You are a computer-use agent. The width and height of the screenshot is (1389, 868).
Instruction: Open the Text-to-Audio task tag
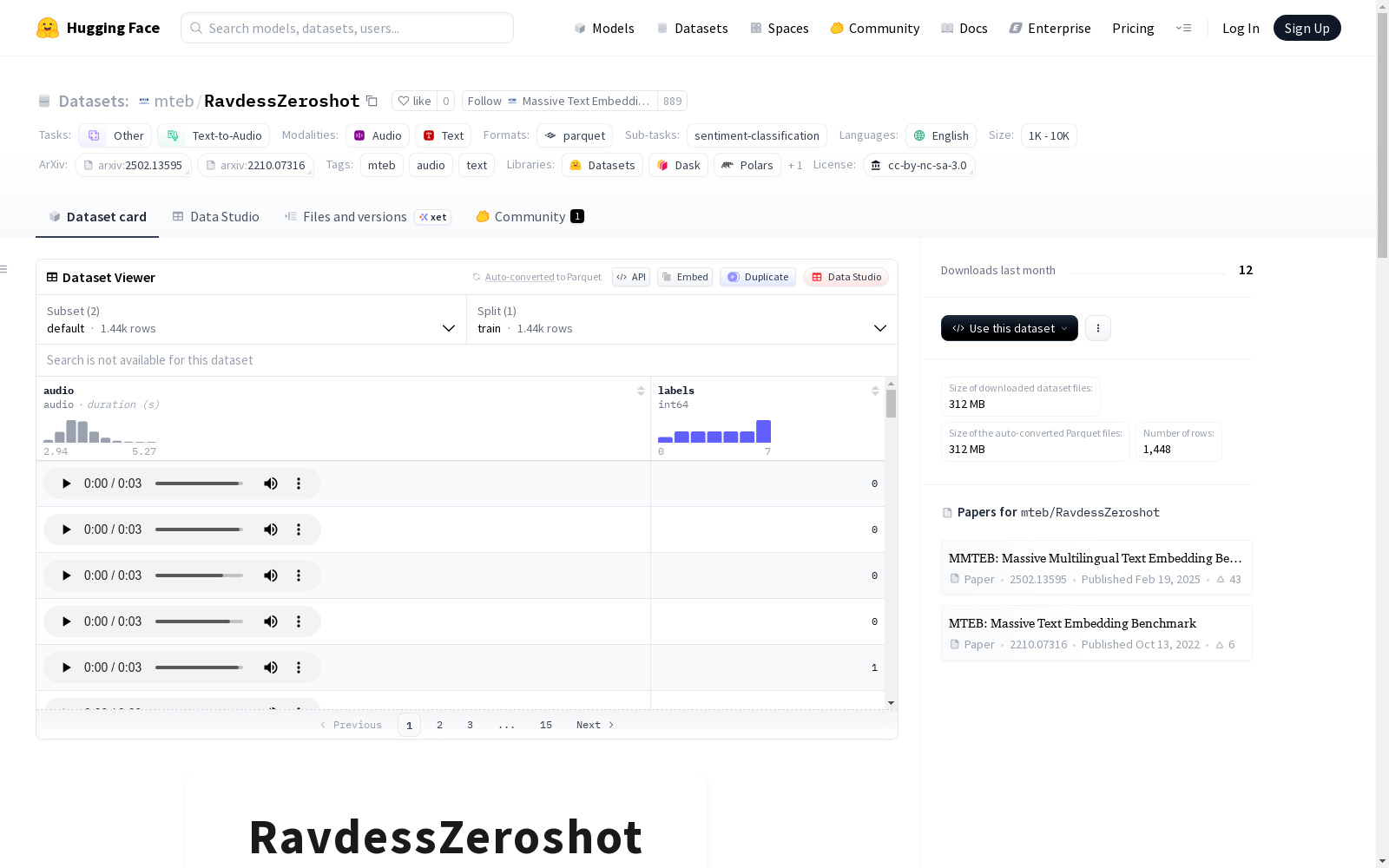click(x=214, y=135)
